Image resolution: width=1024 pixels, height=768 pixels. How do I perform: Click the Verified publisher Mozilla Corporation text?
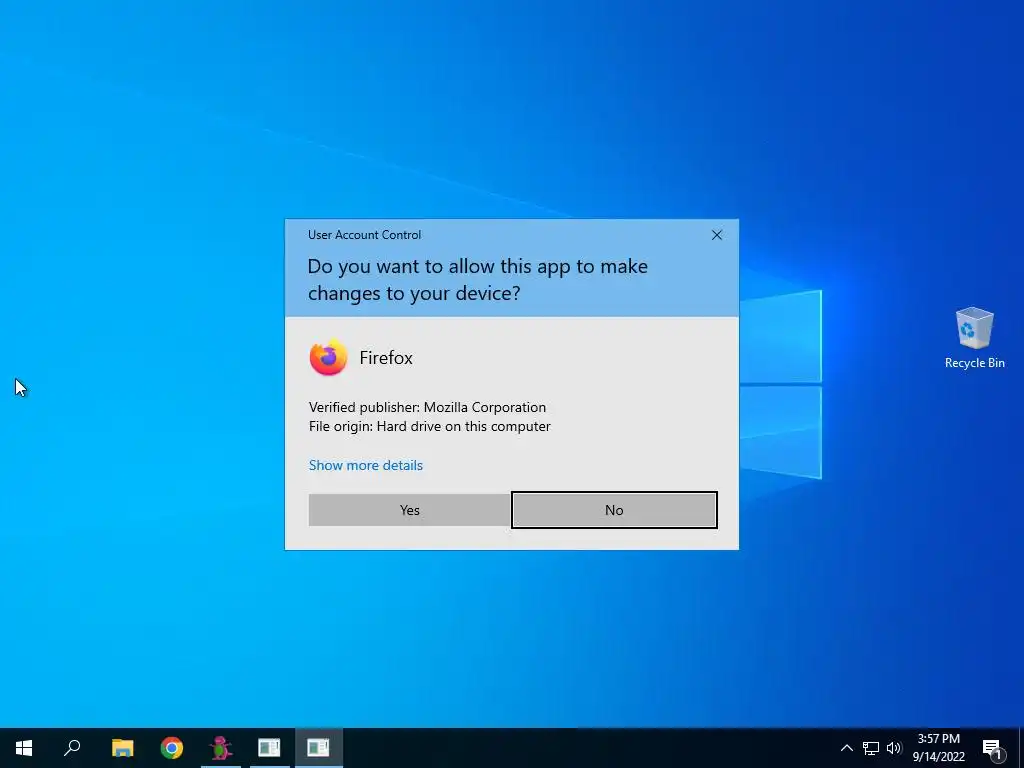(x=427, y=408)
